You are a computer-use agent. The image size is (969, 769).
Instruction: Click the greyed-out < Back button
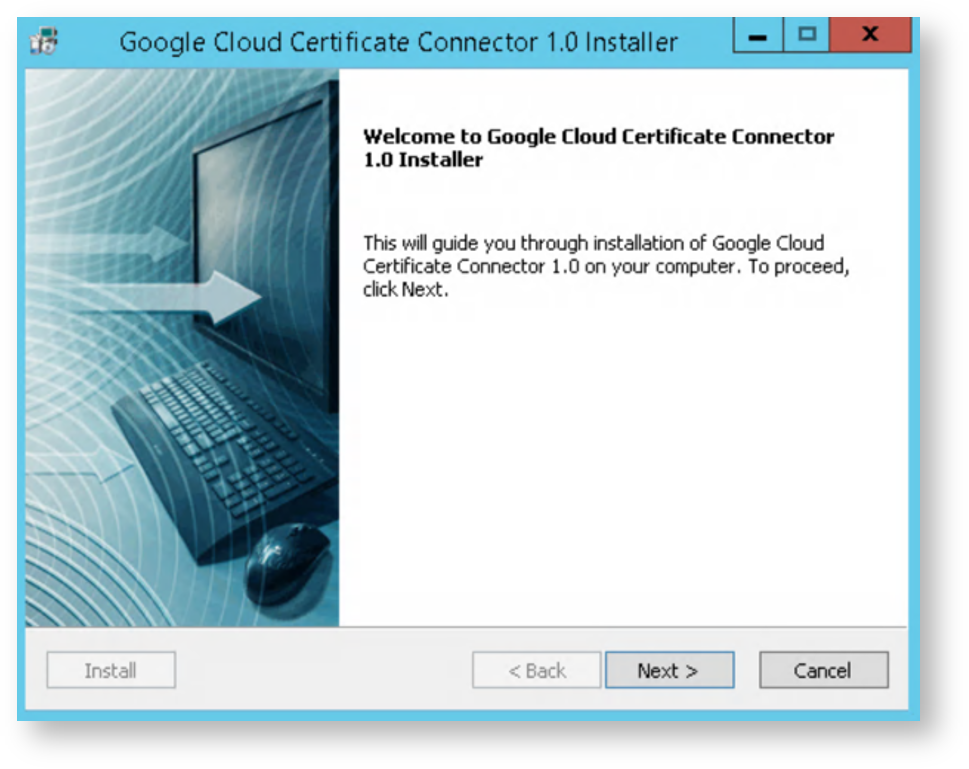[x=537, y=671]
